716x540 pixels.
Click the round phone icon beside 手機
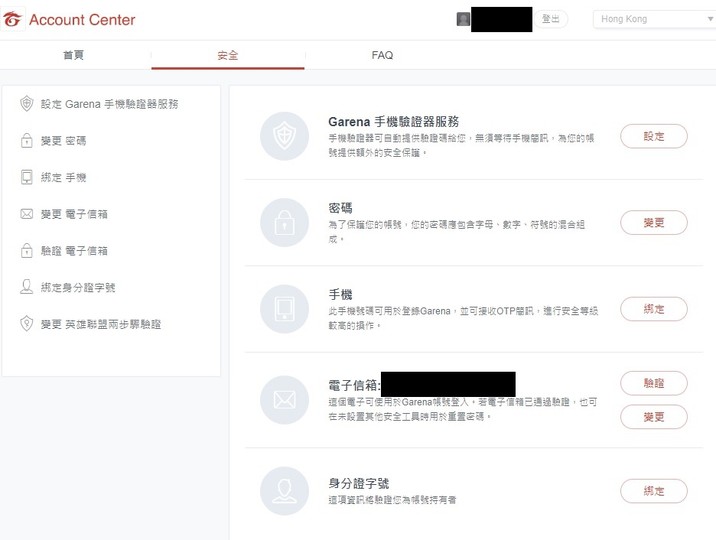tap(284, 308)
